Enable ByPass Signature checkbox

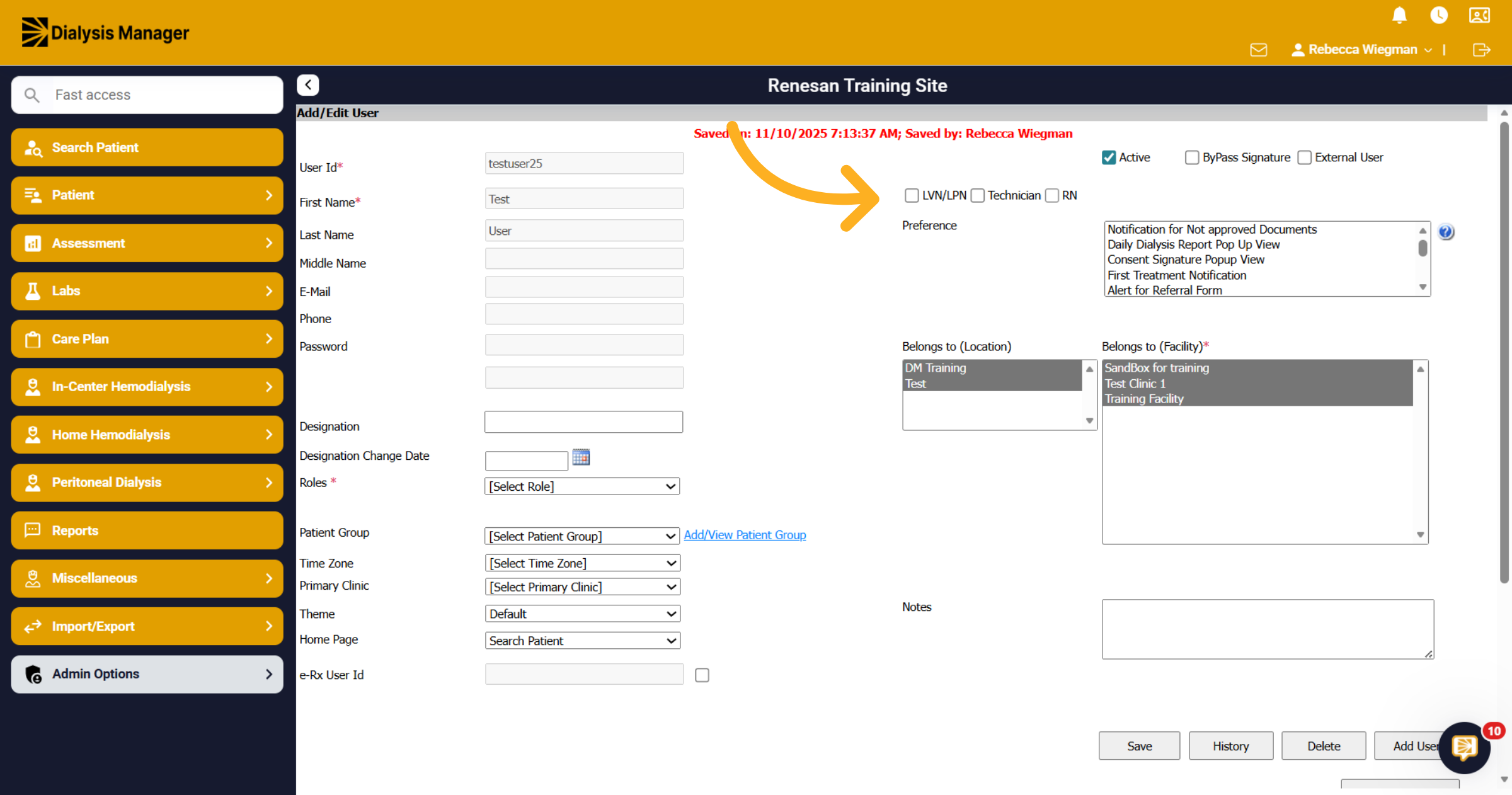tap(1192, 157)
